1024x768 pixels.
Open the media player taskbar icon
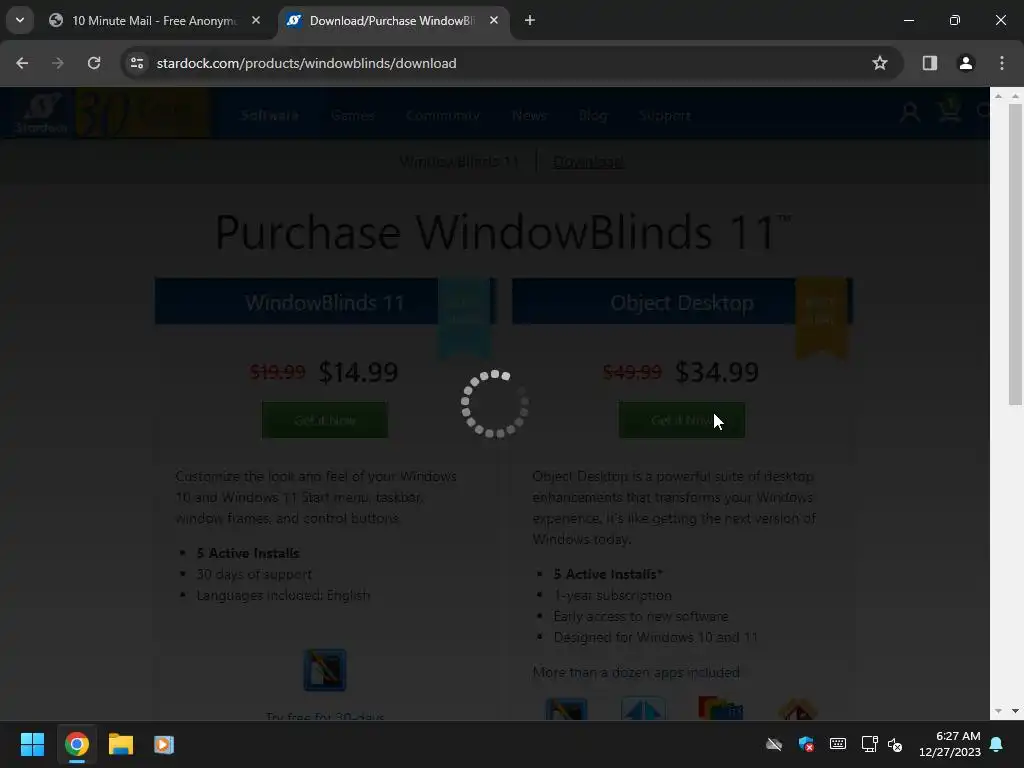[164, 744]
